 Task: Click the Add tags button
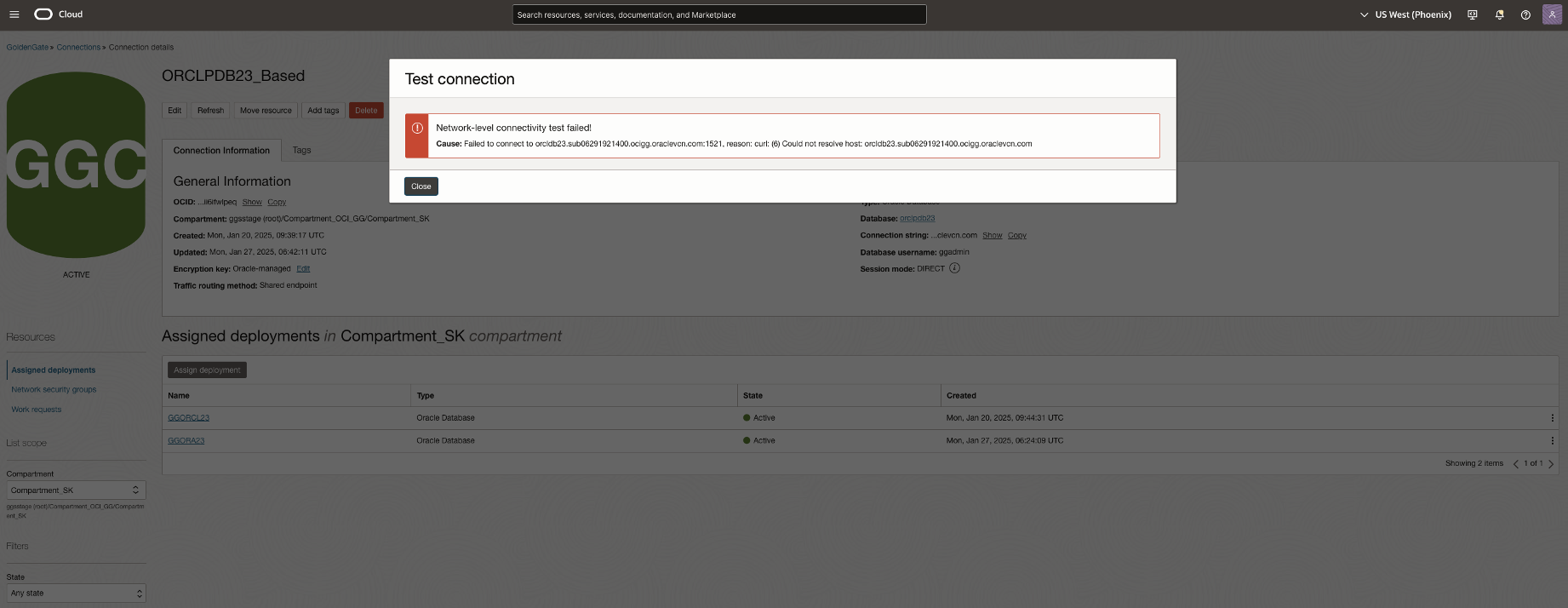point(323,111)
